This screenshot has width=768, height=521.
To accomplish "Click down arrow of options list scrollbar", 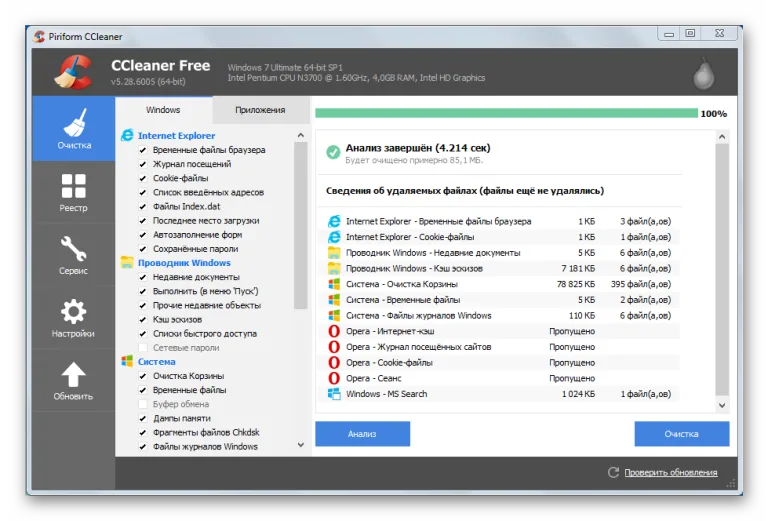I will [301, 445].
